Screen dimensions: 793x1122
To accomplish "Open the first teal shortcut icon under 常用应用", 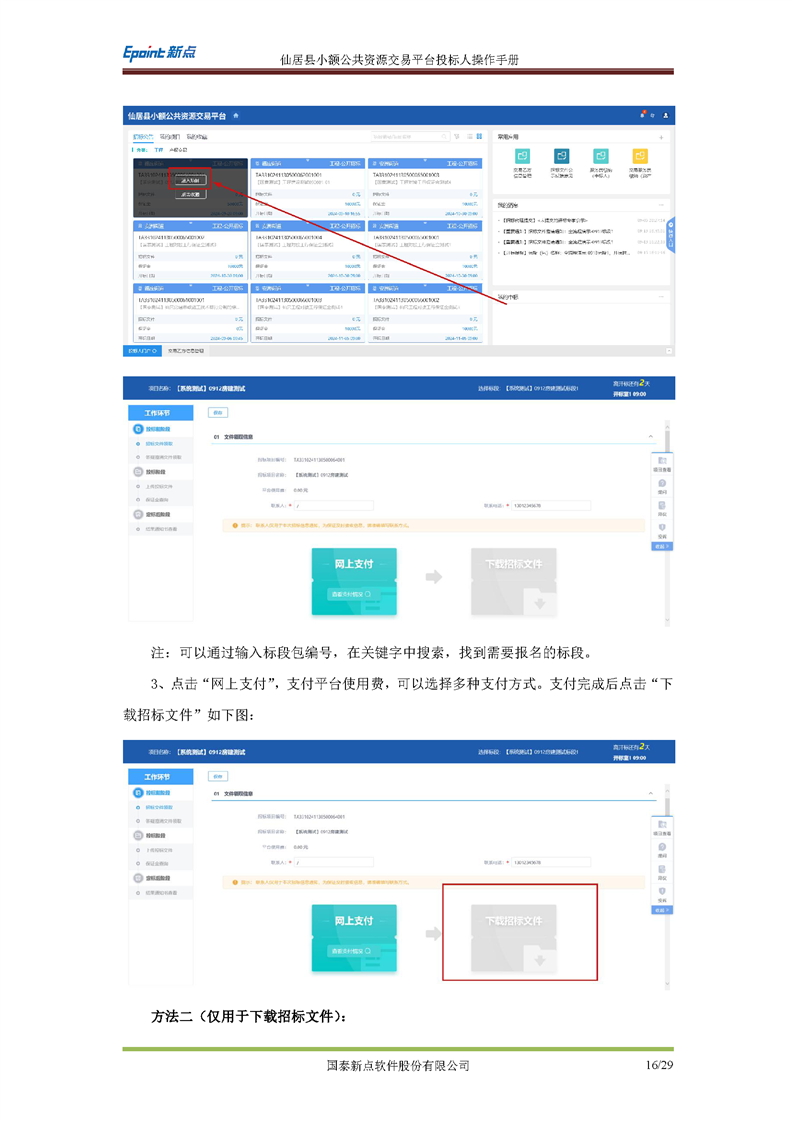I will pyautogui.click(x=522, y=156).
